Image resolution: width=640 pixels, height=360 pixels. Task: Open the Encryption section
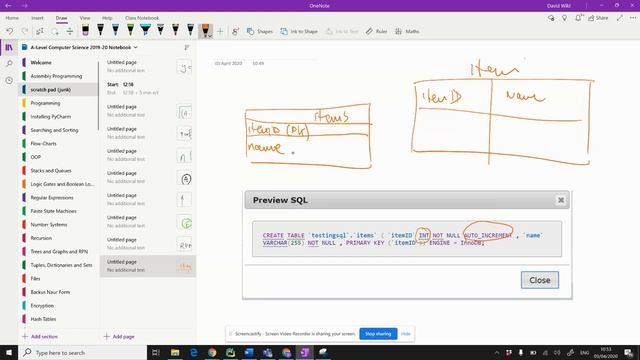pos(58,305)
